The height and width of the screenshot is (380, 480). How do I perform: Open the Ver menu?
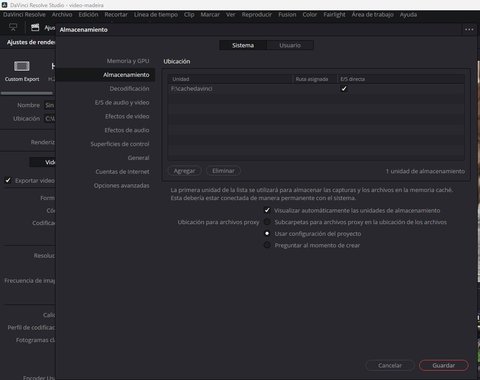tap(231, 15)
